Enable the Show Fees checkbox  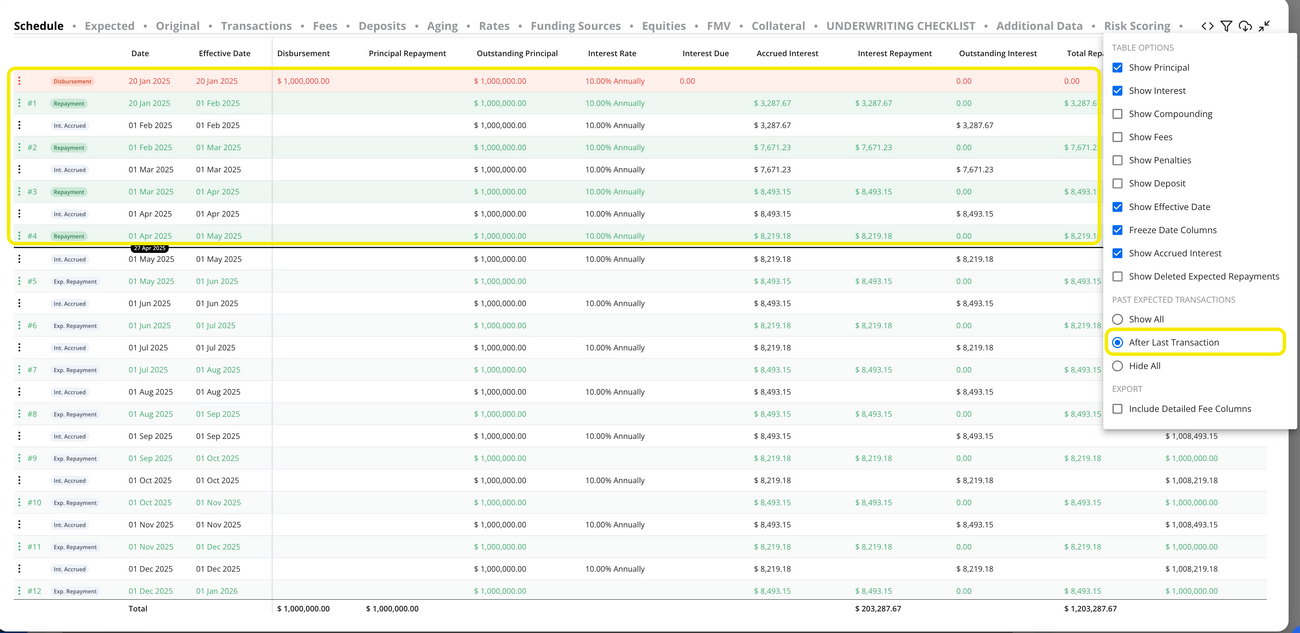1118,137
